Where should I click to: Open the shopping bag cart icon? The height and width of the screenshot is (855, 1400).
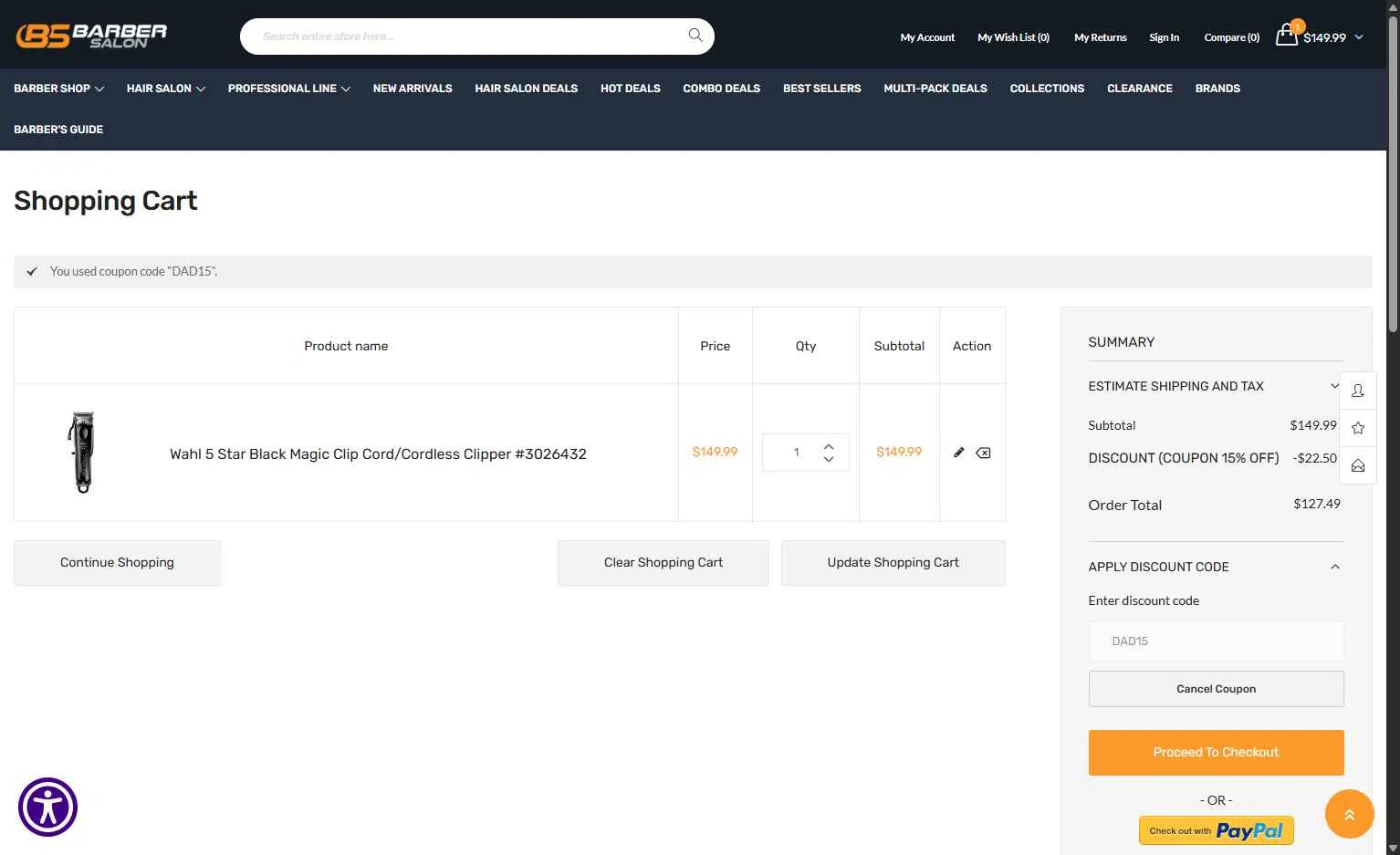[1287, 36]
